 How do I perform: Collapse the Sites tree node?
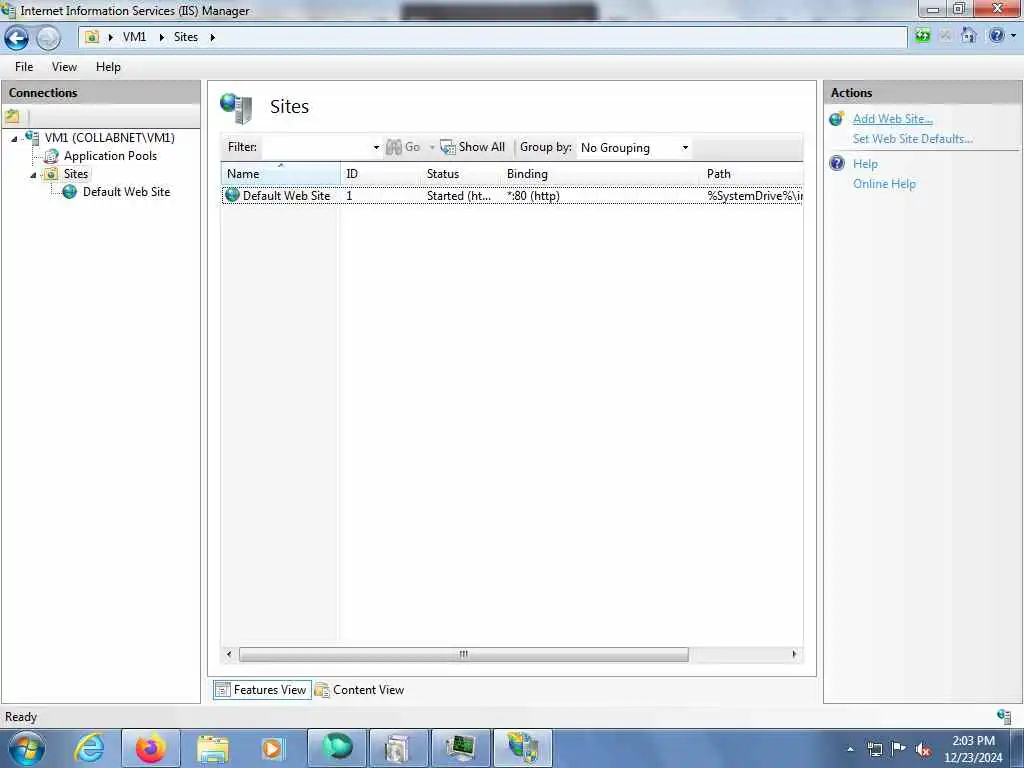point(33,175)
